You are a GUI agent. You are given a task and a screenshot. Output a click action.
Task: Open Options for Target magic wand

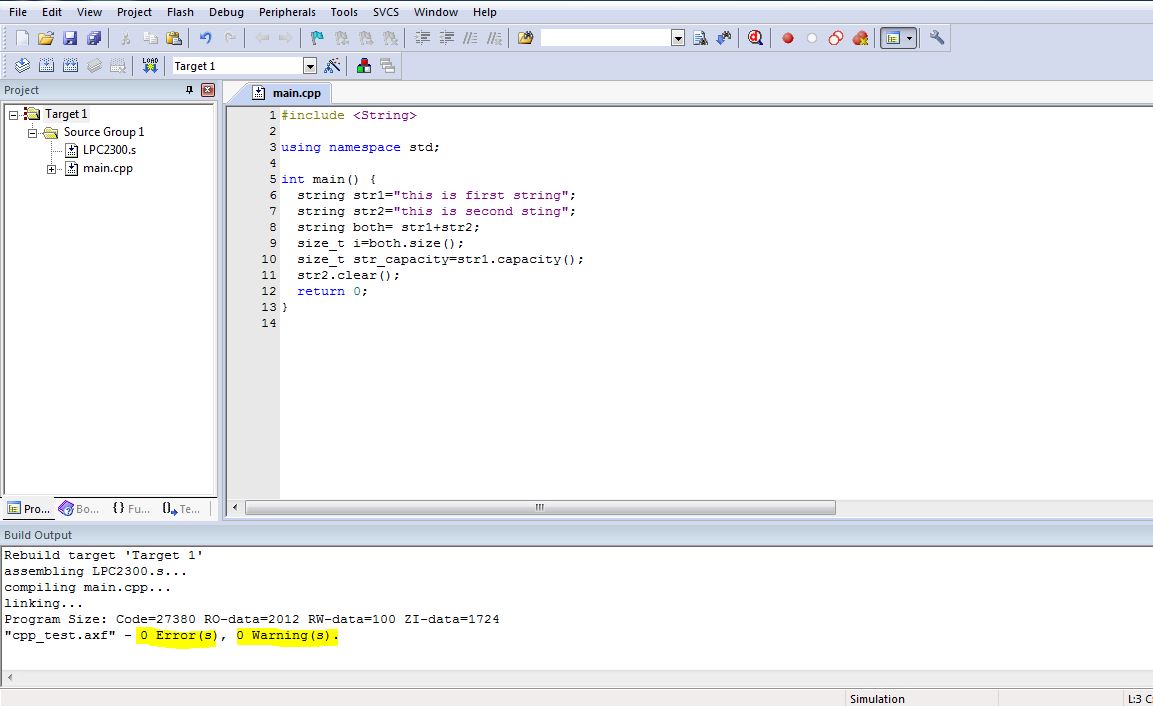(x=333, y=66)
